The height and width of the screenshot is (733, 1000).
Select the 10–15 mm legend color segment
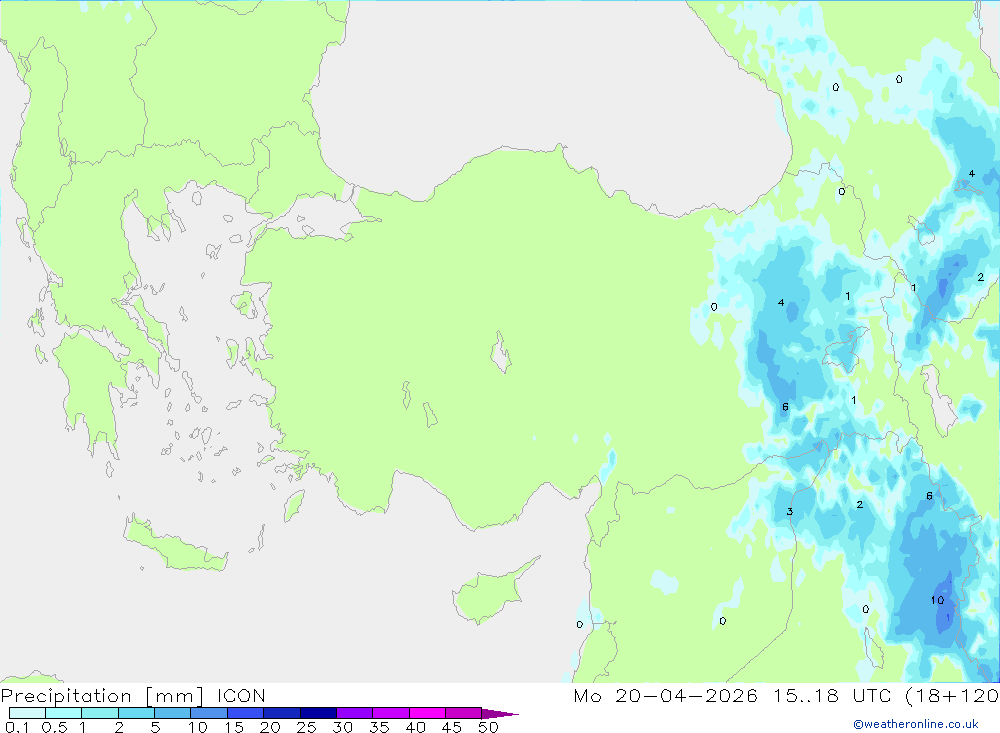(209, 713)
